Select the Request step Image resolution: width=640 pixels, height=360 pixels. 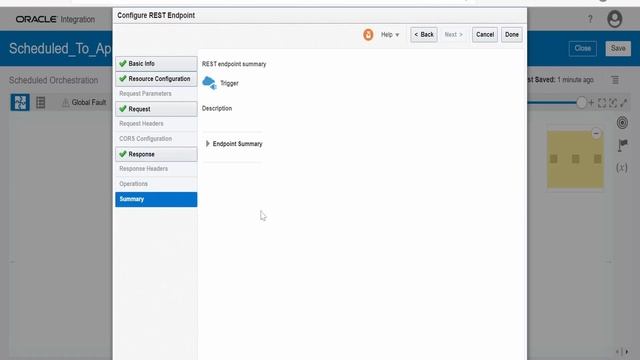(x=156, y=109)
